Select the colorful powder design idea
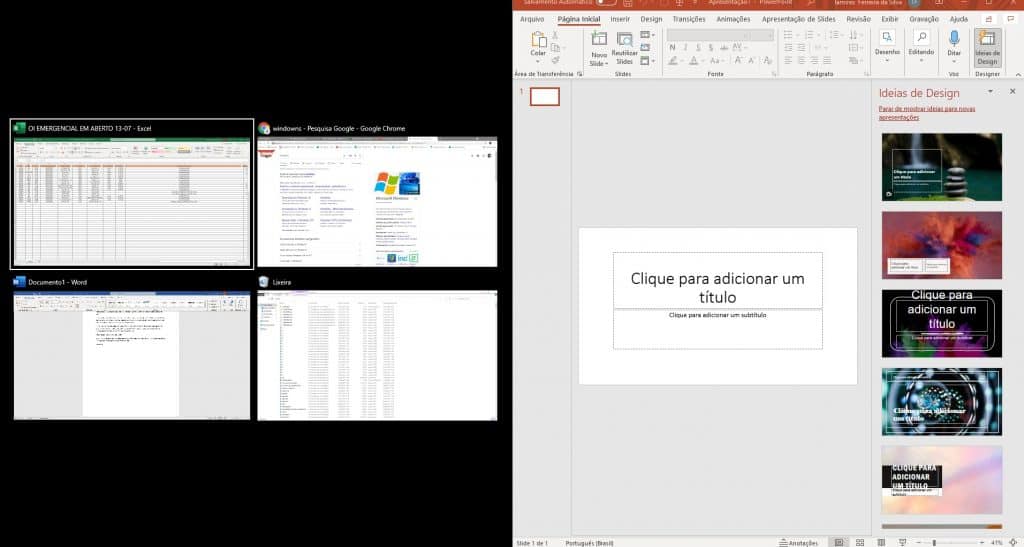 [941, 245]
